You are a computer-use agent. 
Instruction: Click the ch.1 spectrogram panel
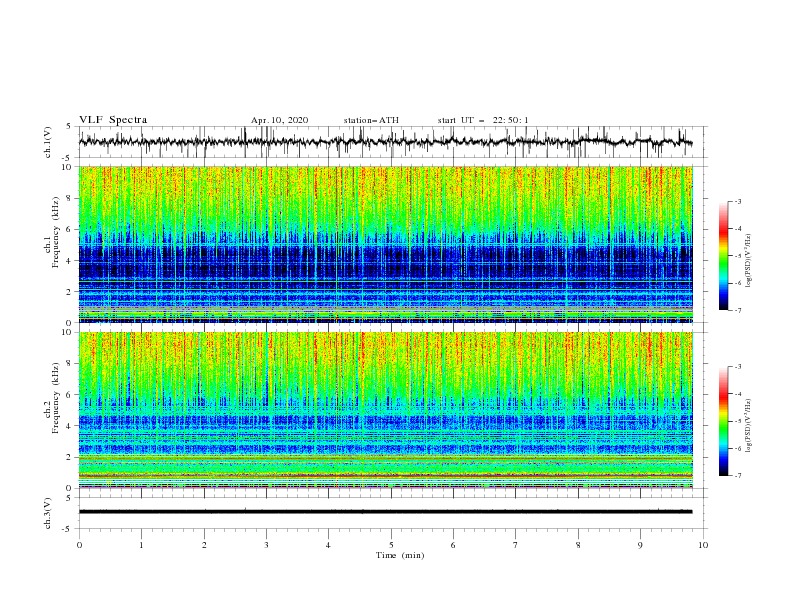(x=385, y=244)
